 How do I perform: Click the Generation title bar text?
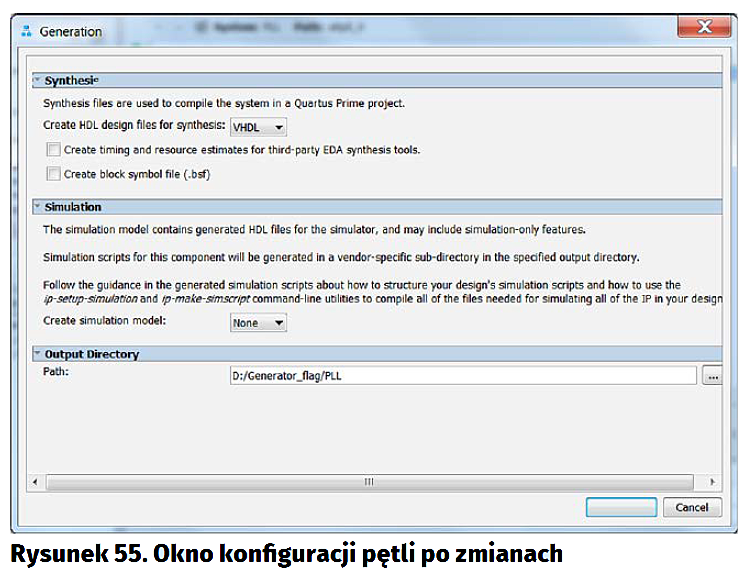pos(70,32)
